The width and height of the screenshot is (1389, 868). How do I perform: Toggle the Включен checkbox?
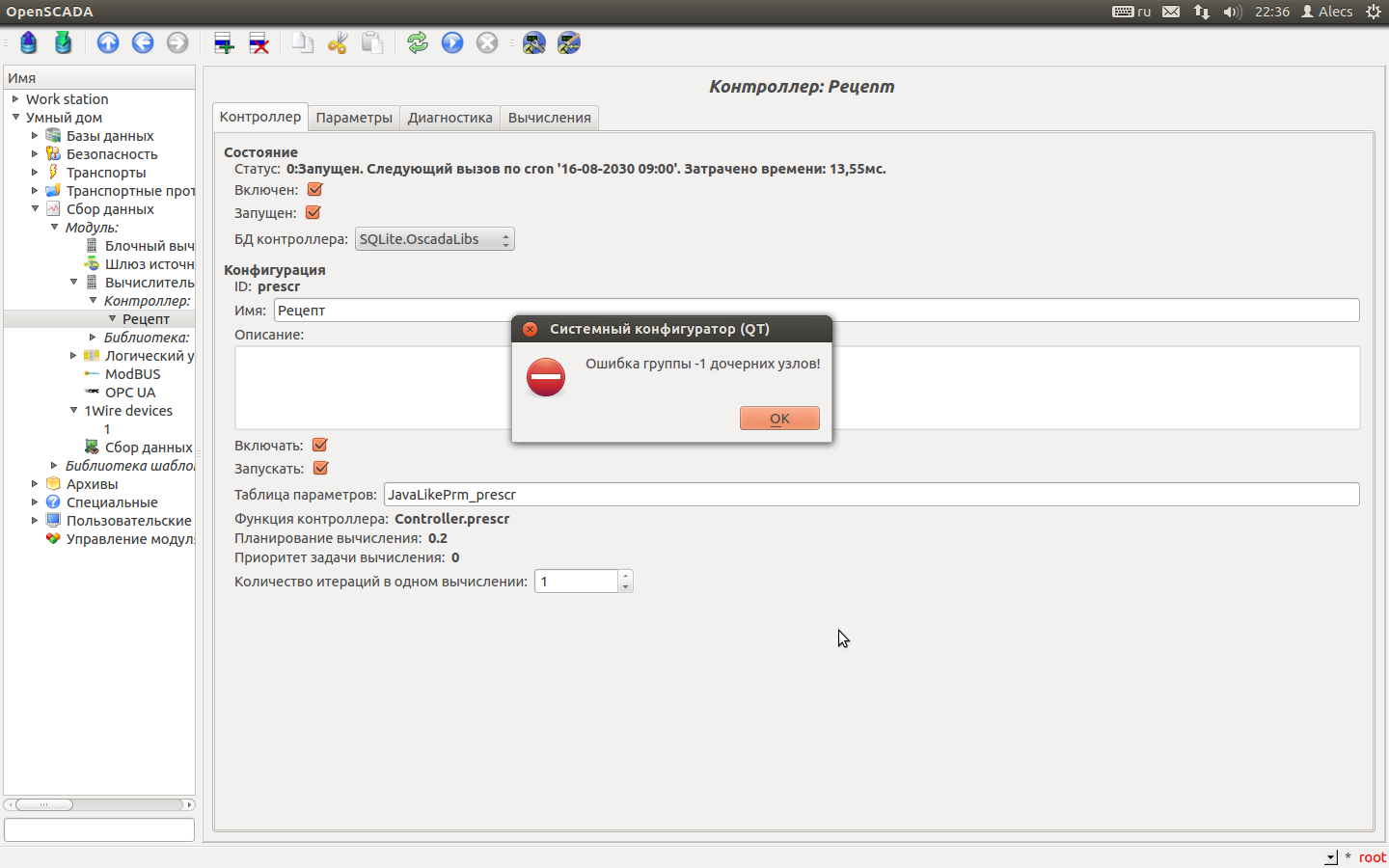[x=314, y=190]
